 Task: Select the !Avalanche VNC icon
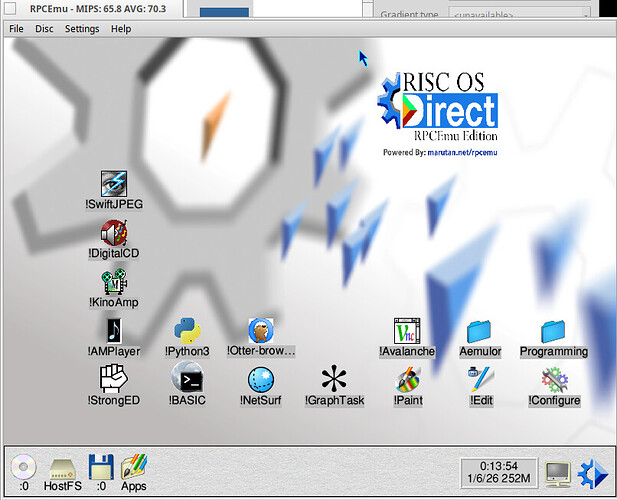coord(407,330)
